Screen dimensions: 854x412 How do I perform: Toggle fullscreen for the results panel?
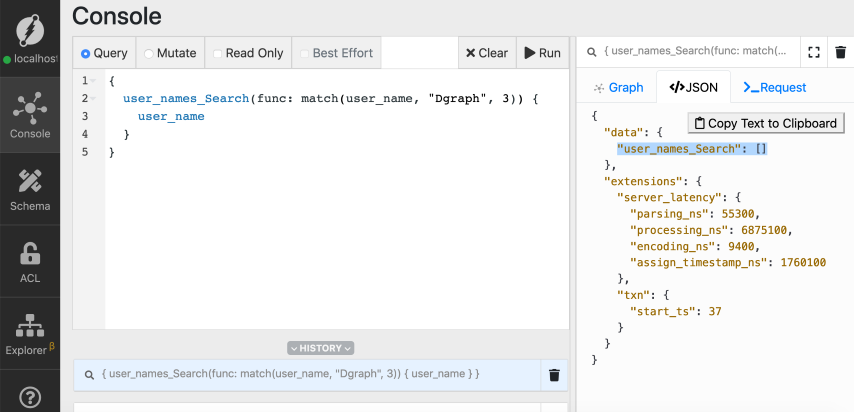(x=814, y=52)
